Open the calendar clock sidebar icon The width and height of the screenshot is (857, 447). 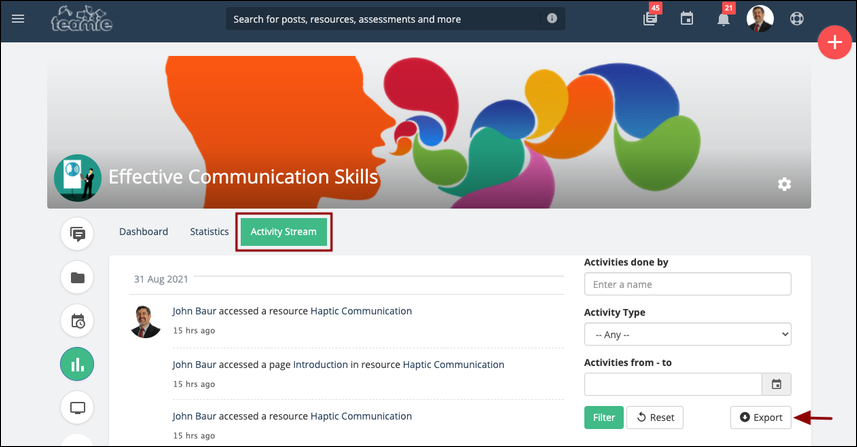pyautogui.click(x=77, y=321)
